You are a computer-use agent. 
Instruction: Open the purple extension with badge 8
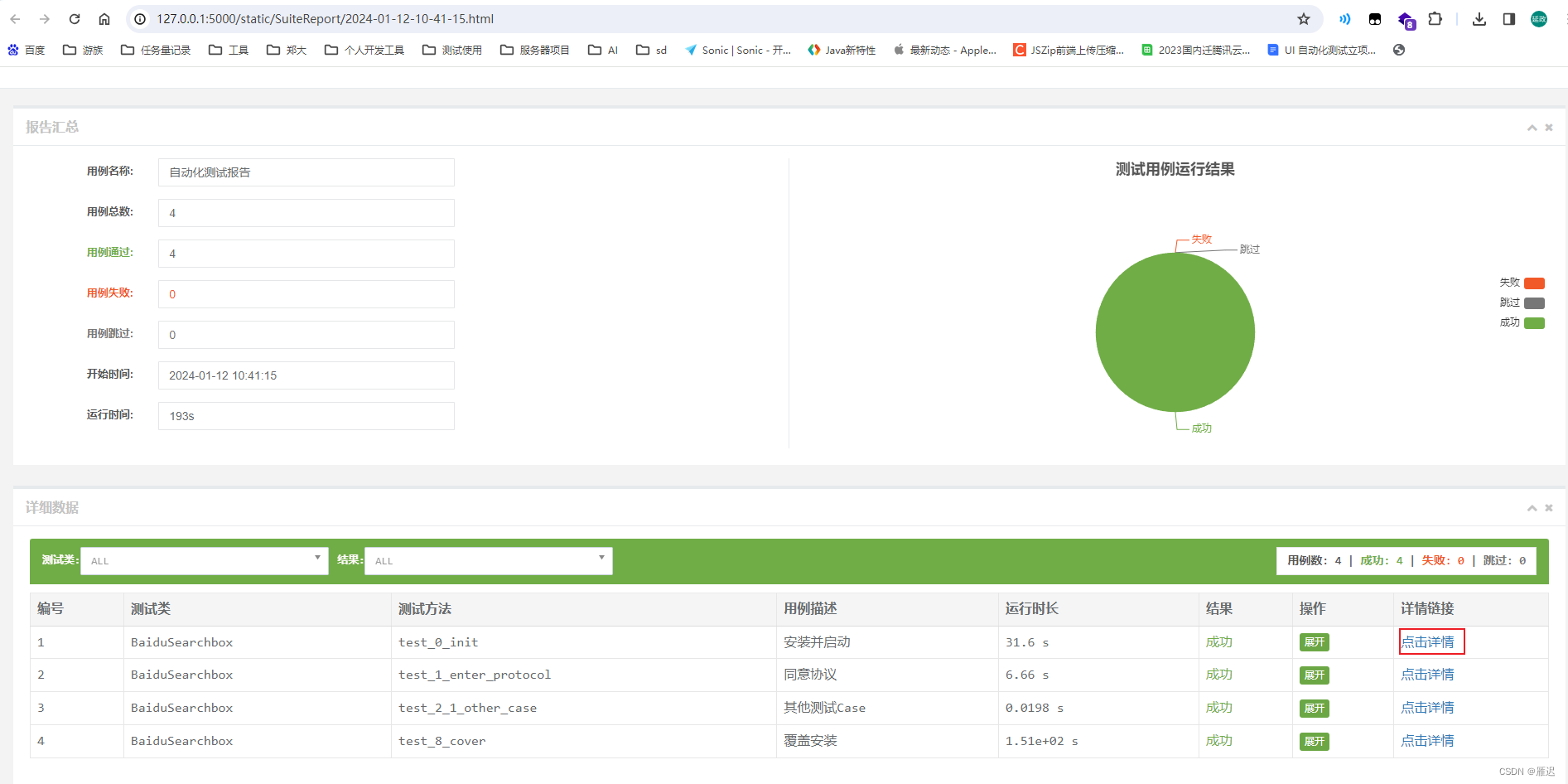1406,20
